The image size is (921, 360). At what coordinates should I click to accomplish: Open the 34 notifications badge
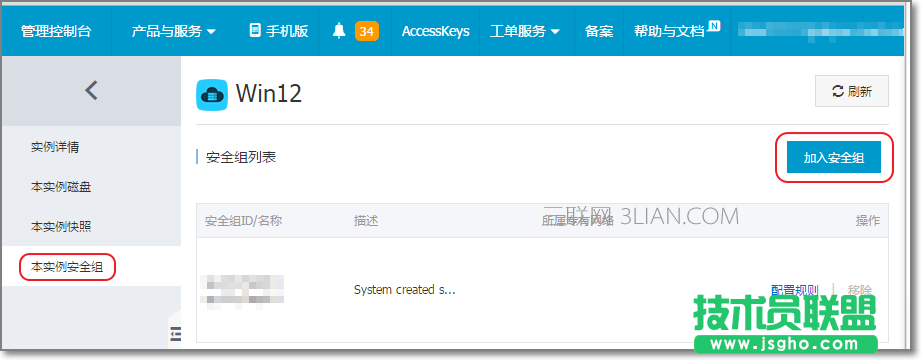[x=367, y=31]
